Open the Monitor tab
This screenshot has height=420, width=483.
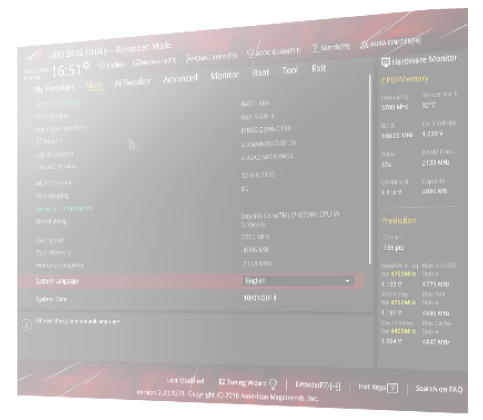[x=225, y=75]
